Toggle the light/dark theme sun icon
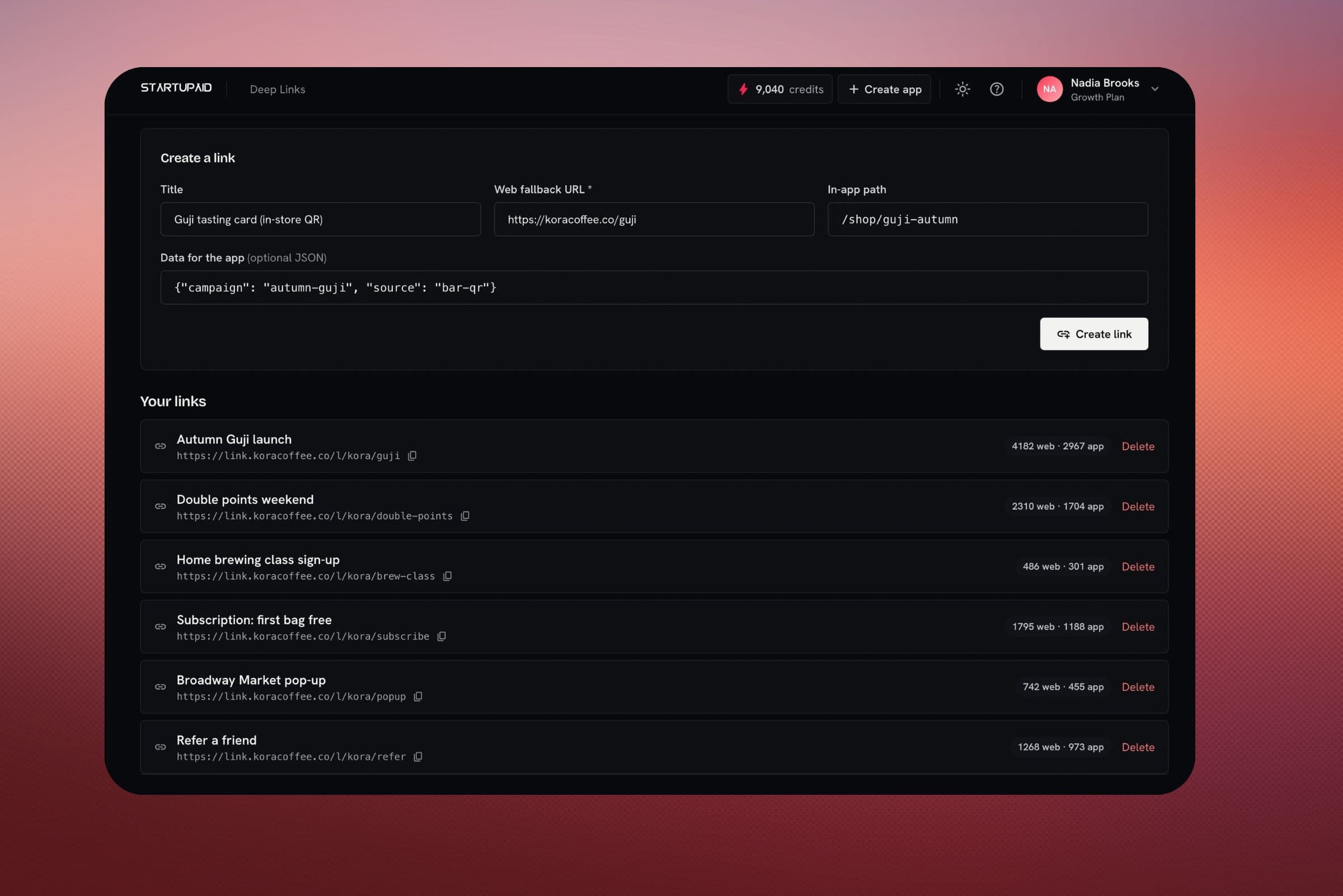This screenshot has width=1343, height=896. (962, 89)
